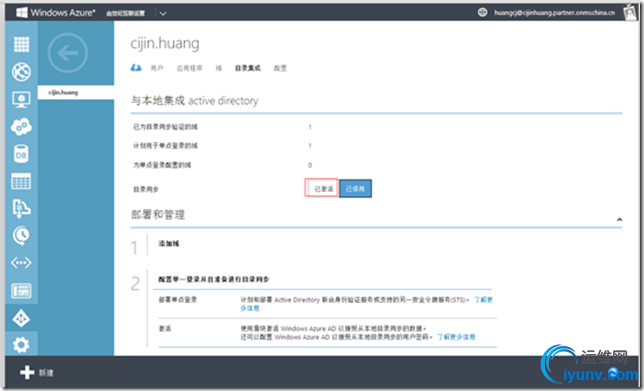The height and width of the screenshot is (391, 644).
Task: Click the user avatar in top-right
Action: (630, 12)
